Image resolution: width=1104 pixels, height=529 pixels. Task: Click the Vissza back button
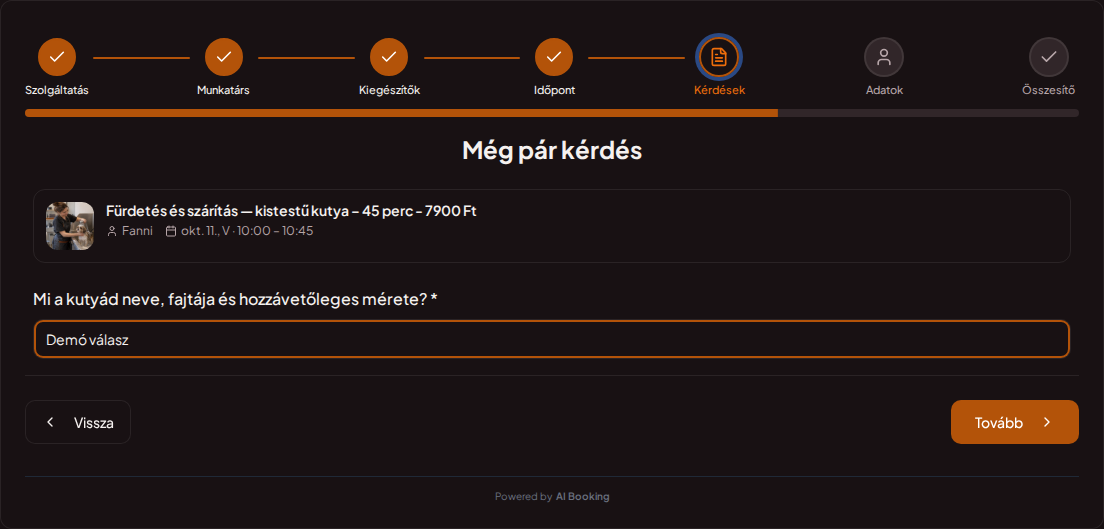click(78, 422)
